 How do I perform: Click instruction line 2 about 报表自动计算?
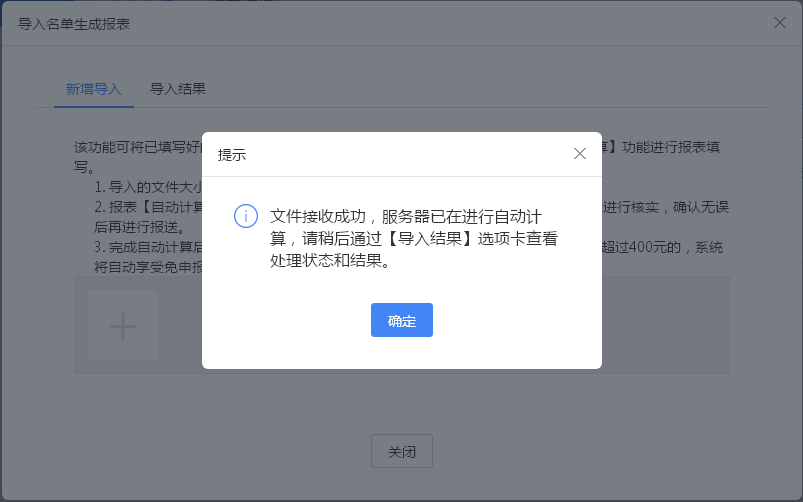(x=150, y=207)
